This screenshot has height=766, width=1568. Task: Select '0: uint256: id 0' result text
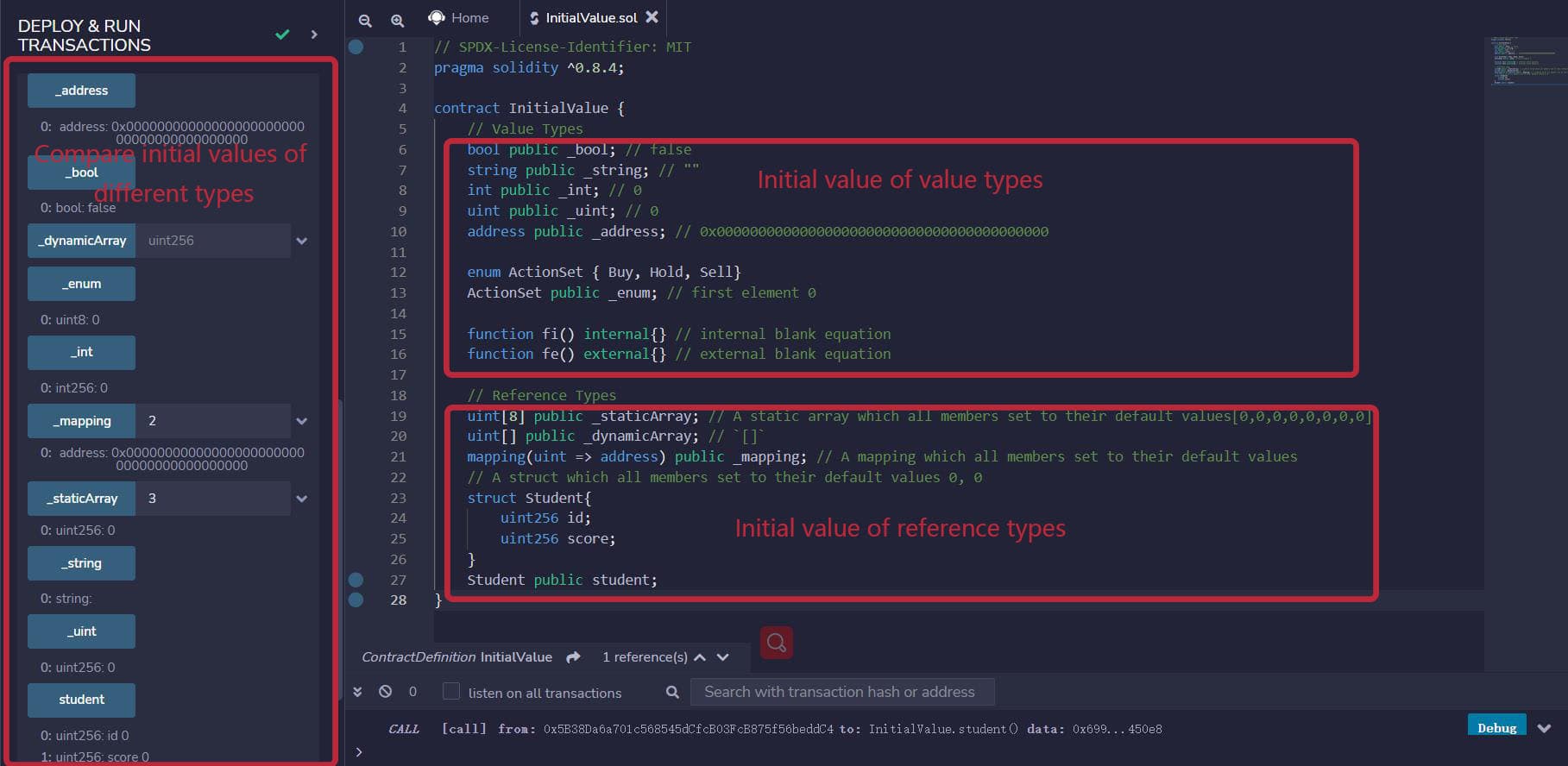pyautogui.click(x=85, y=736)
